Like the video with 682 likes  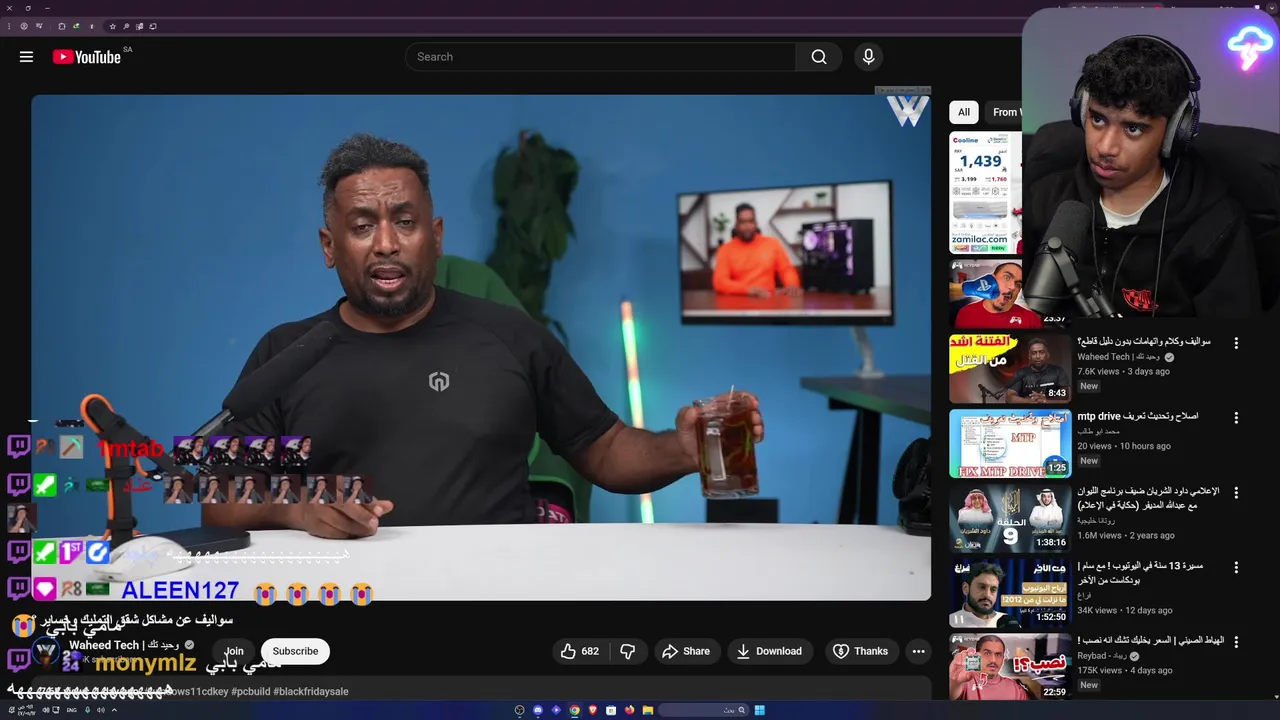tap(579, 651)
